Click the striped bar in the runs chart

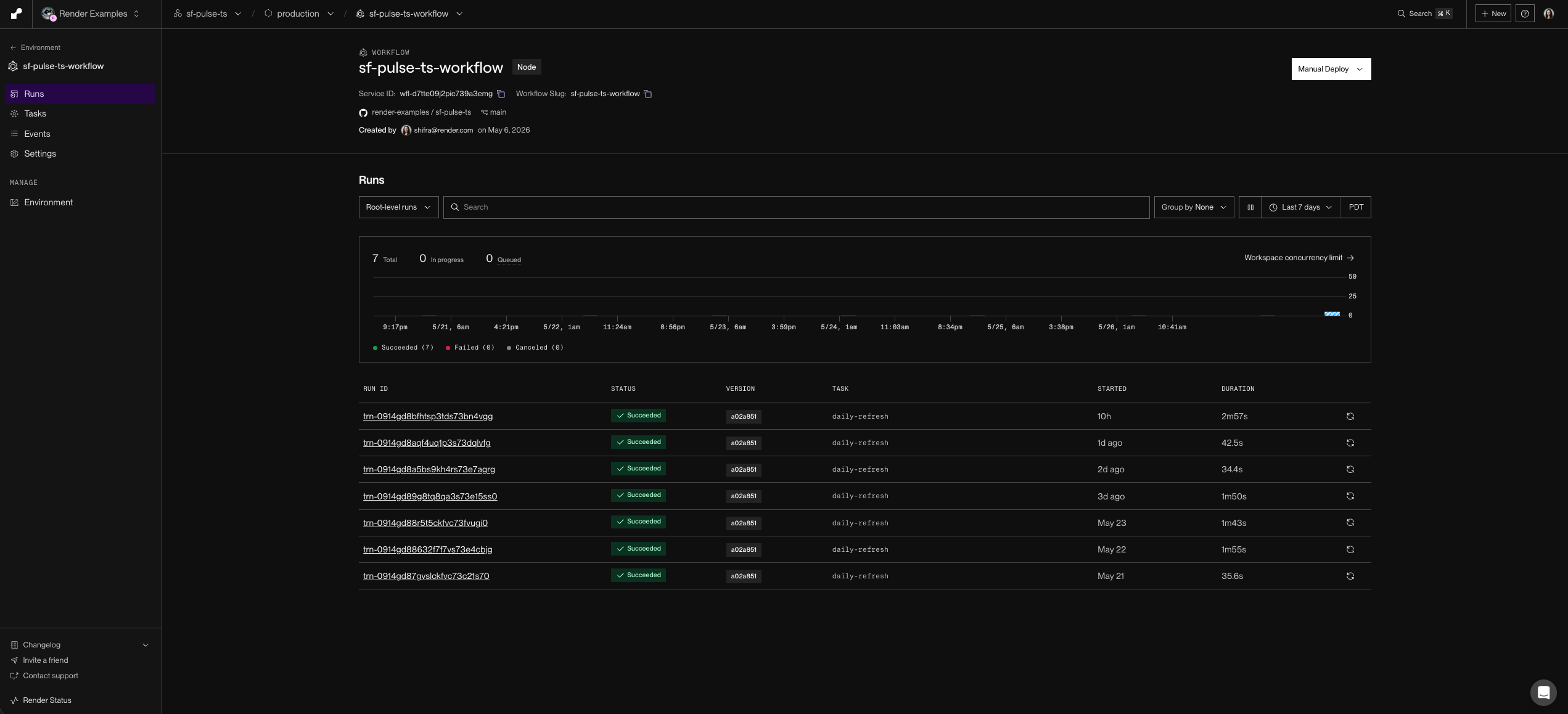coord(1332,314)
